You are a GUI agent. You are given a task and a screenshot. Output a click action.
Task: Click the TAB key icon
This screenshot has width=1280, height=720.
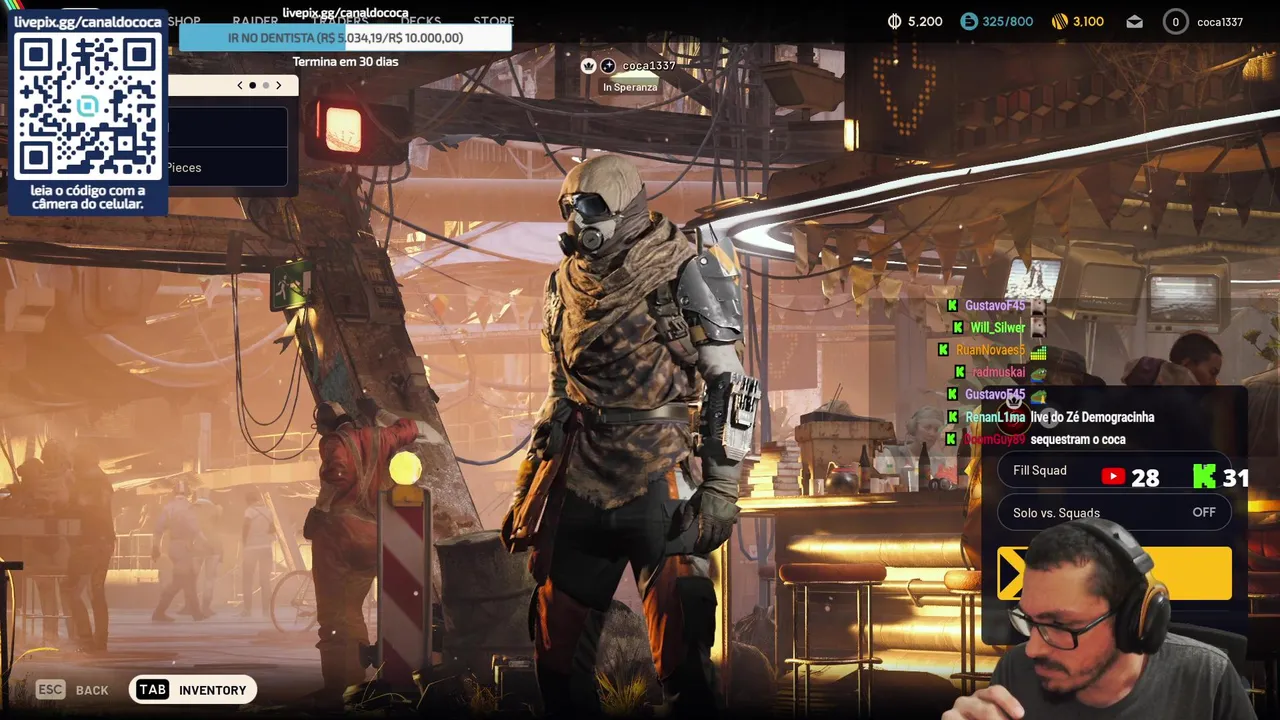click(152, 690)
